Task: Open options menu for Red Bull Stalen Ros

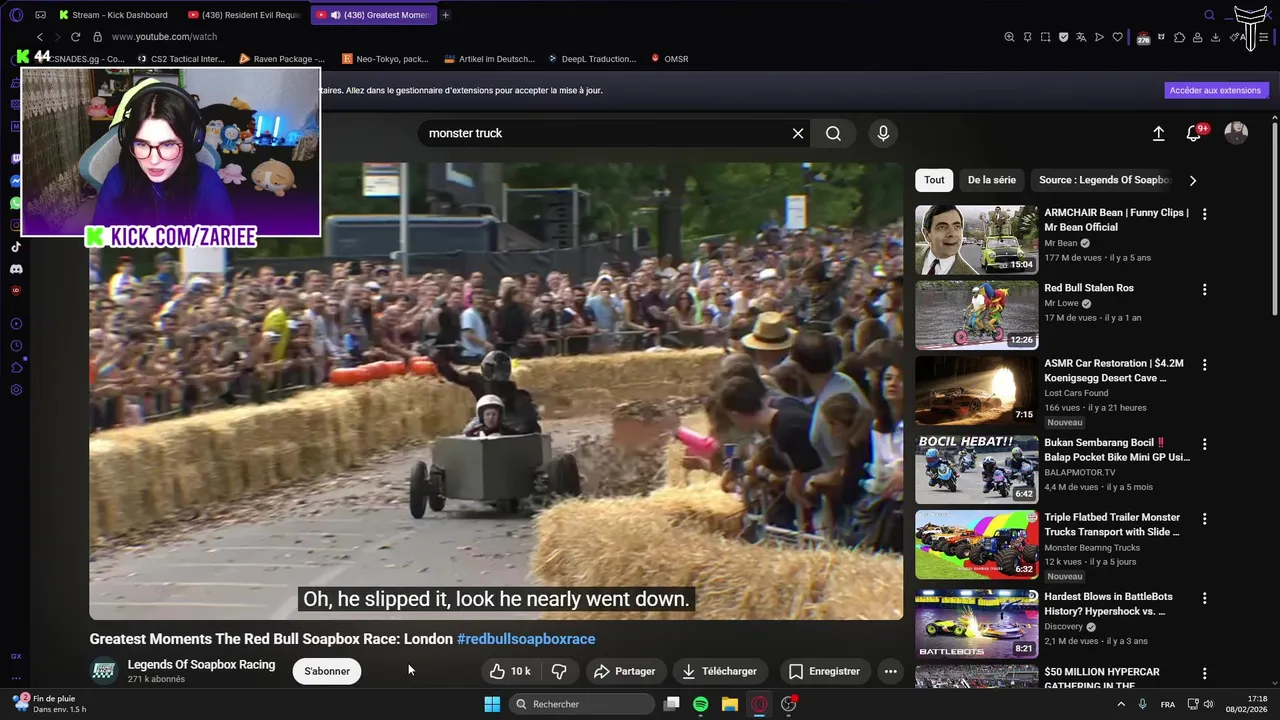Action: [x=1204, y=289]
